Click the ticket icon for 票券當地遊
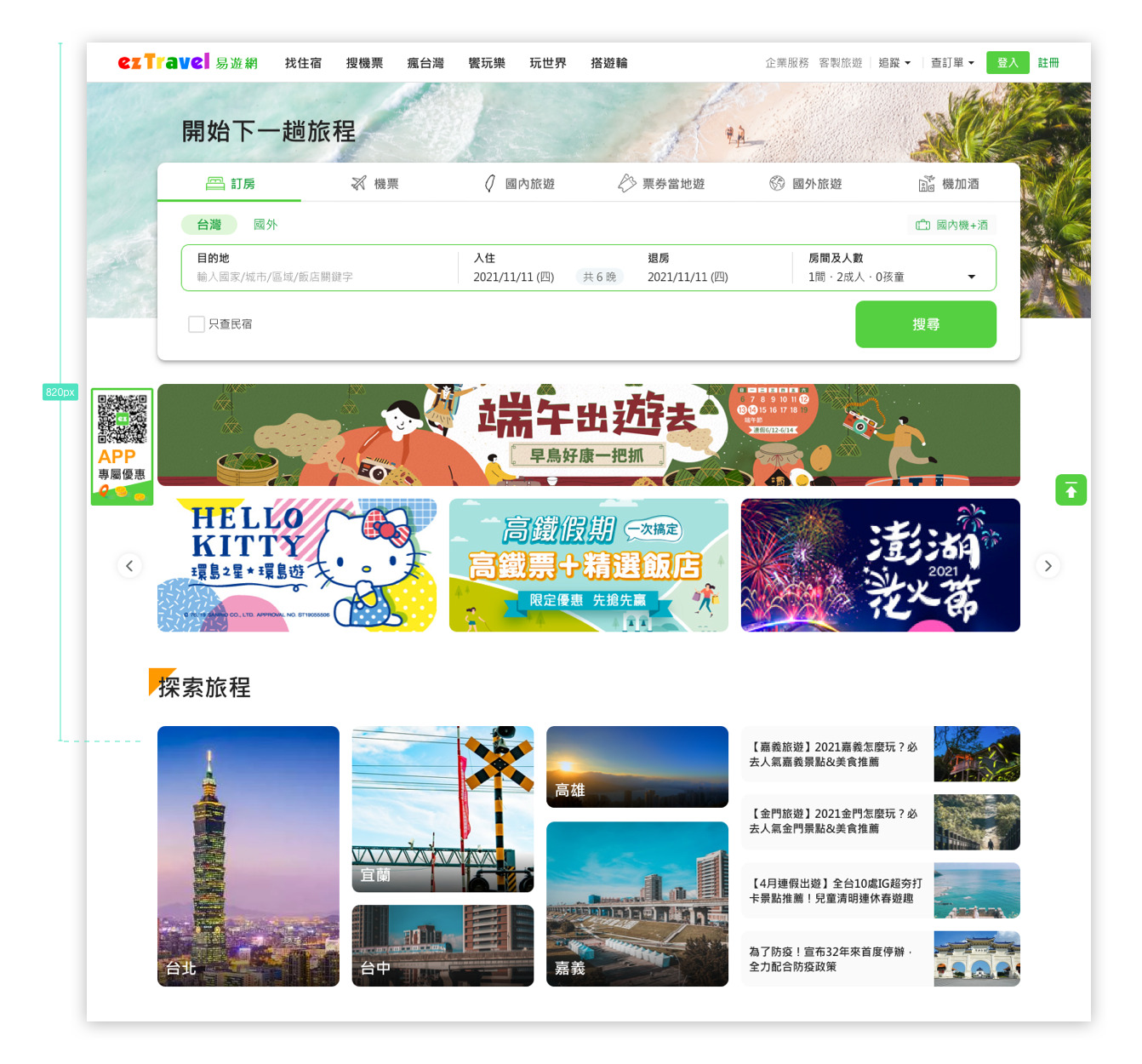 [627, 183]
